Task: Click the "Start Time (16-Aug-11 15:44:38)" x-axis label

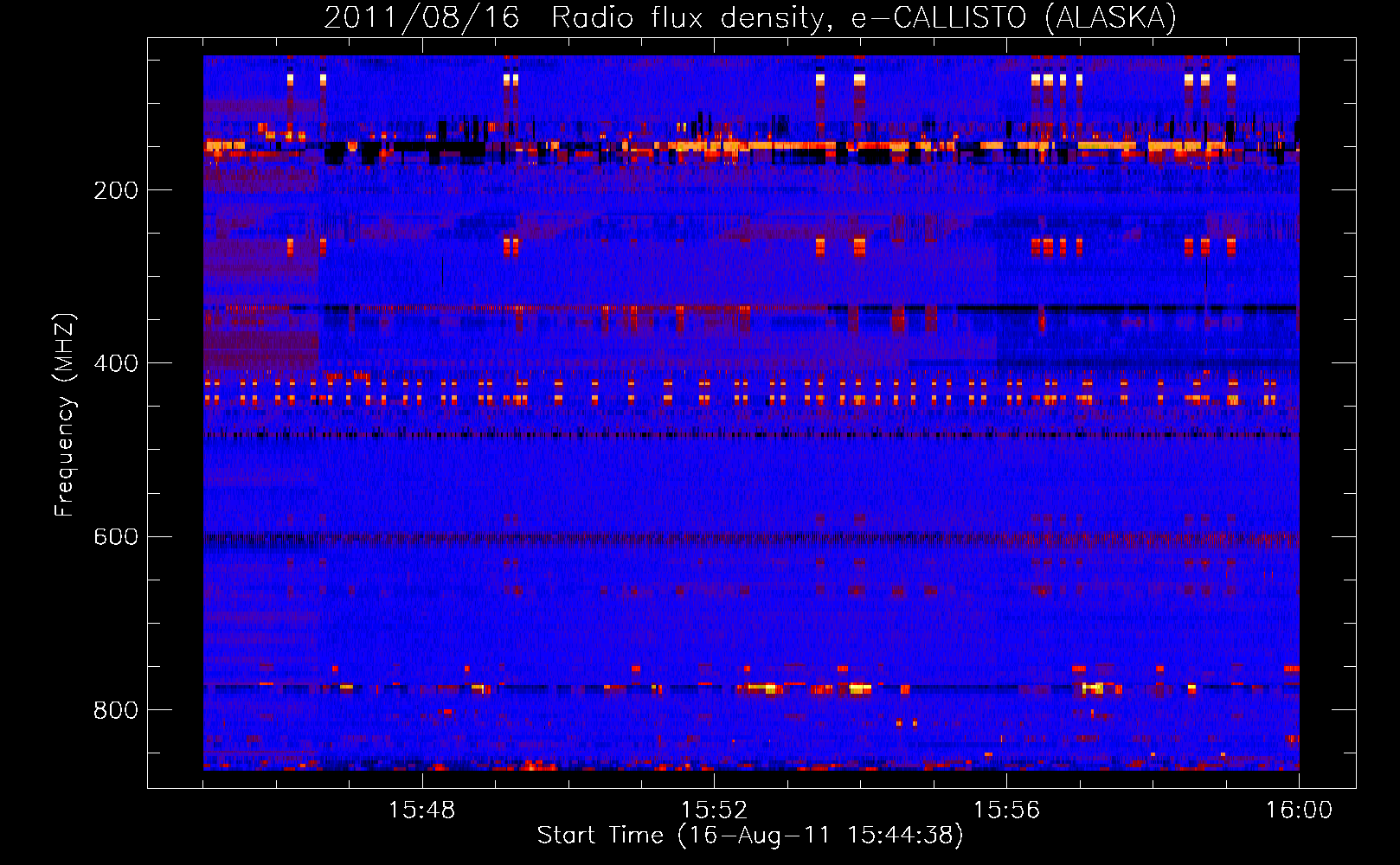Action: coord(750,836)
